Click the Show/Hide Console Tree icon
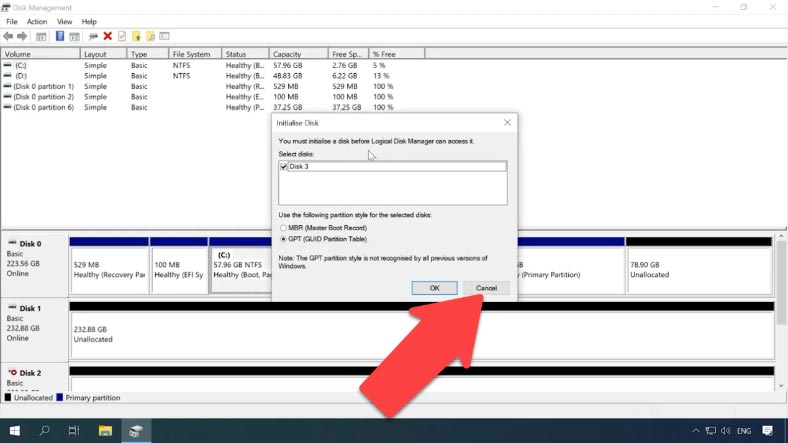Image resolution: width=788 pixels, height=443 pixels. pos(41,36)
